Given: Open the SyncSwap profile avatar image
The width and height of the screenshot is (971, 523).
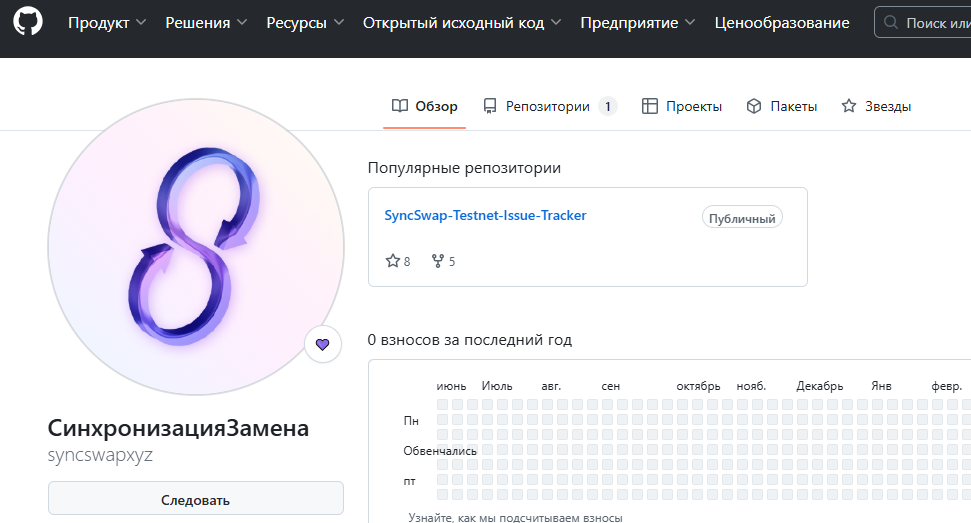Looking at the screenshot, I should (196, 247).
